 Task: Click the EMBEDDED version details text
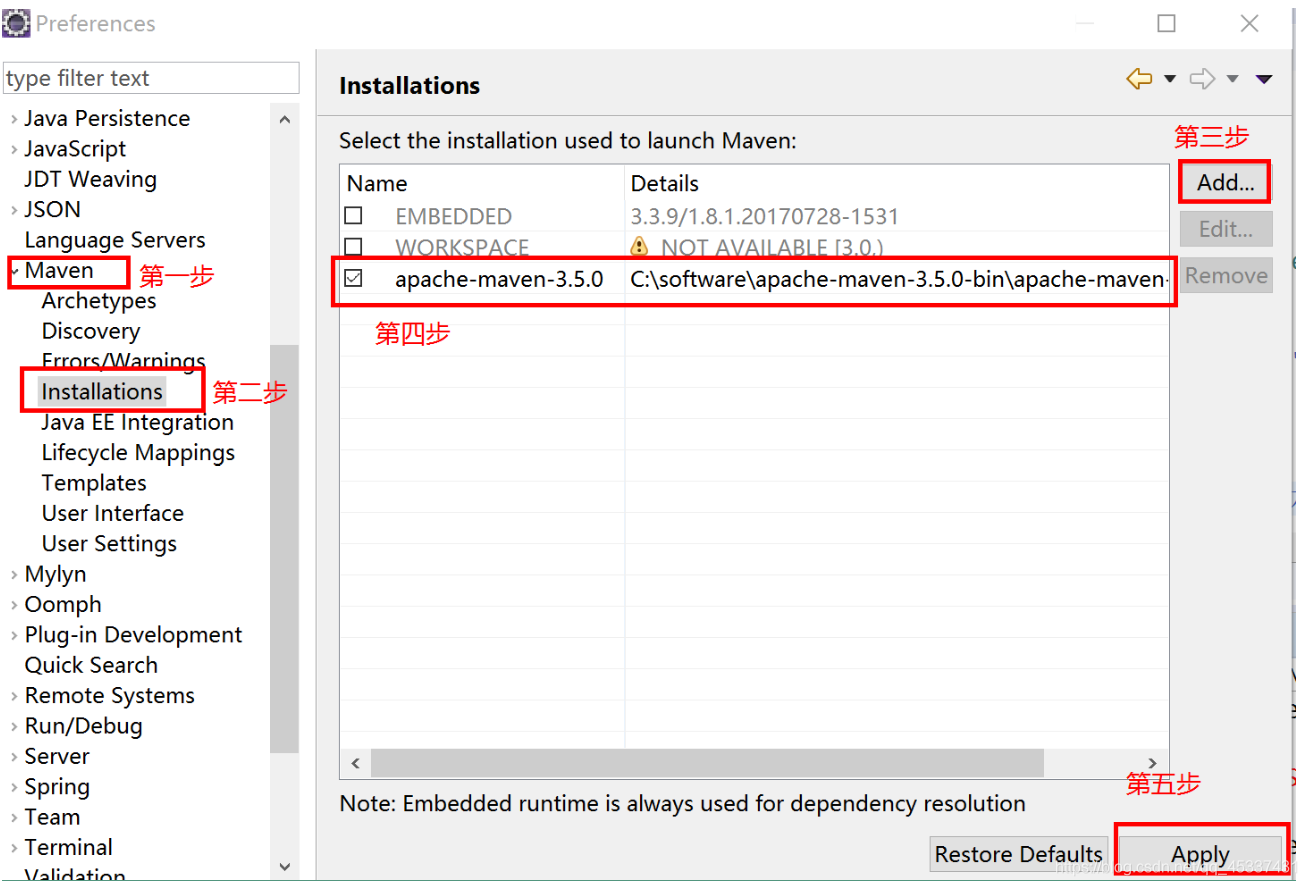[765, 216]
